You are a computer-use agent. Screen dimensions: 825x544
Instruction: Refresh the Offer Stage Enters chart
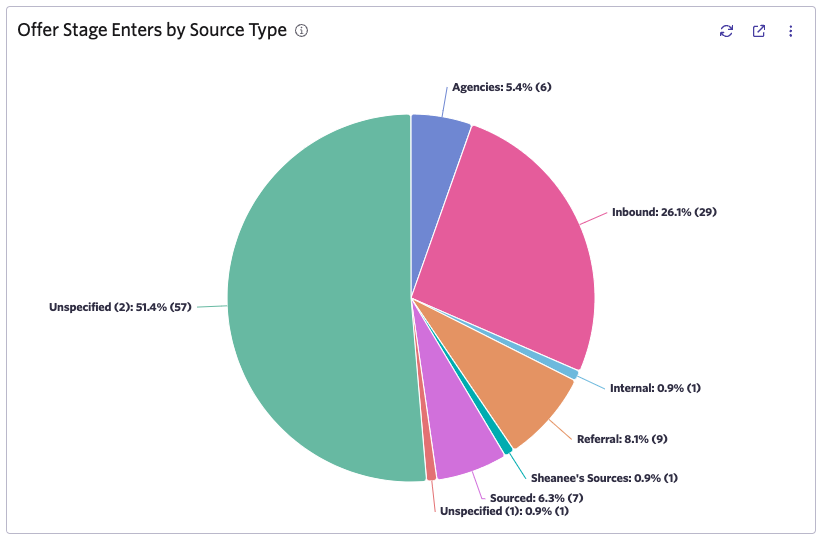tap(726, 31)
